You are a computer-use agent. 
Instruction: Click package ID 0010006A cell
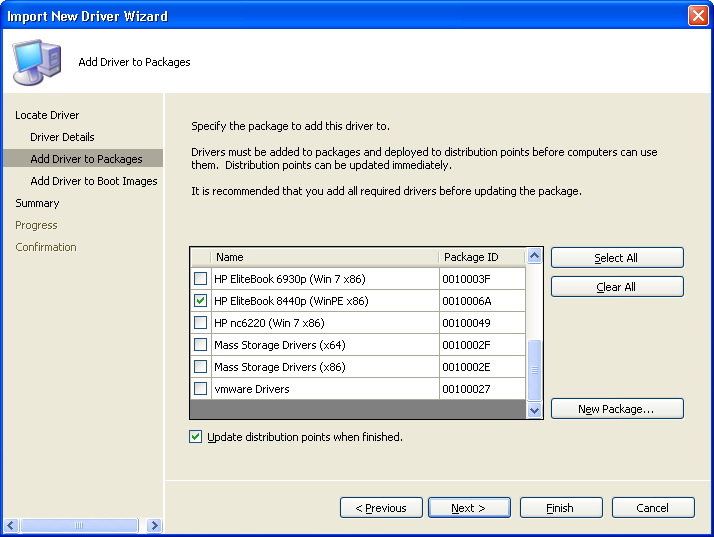pyautogui.click(x=482, y=301)
